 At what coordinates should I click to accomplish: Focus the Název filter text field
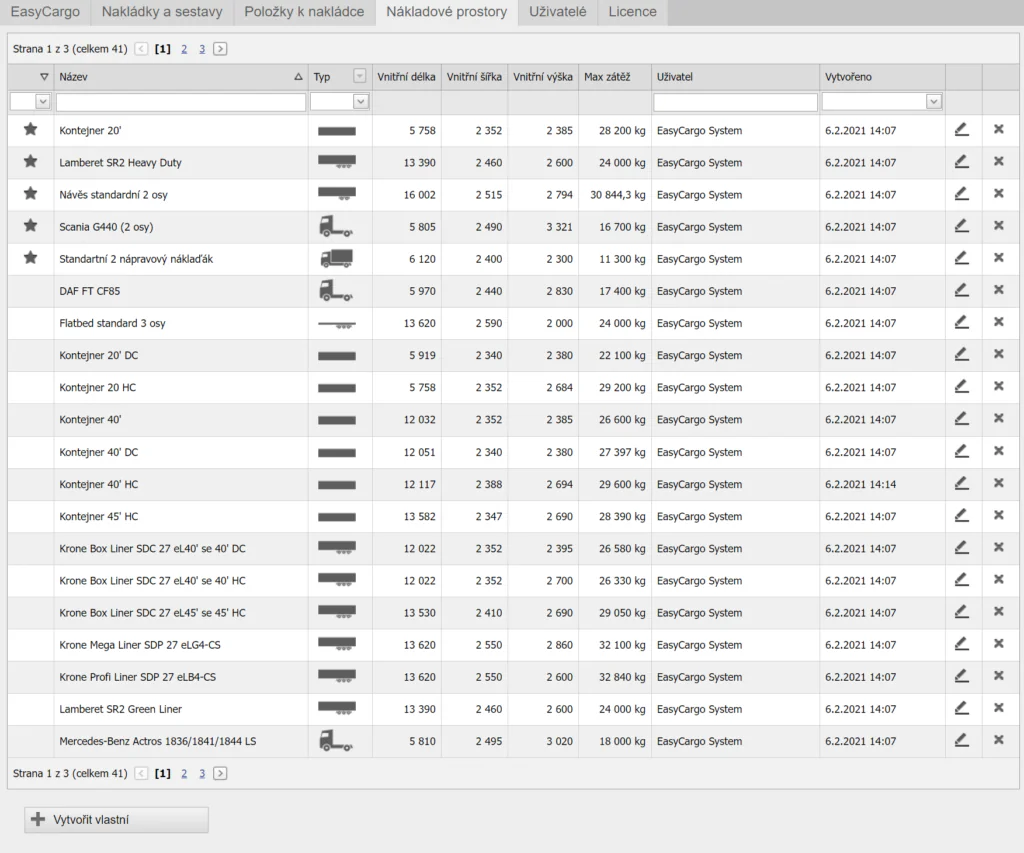[181, 102]
